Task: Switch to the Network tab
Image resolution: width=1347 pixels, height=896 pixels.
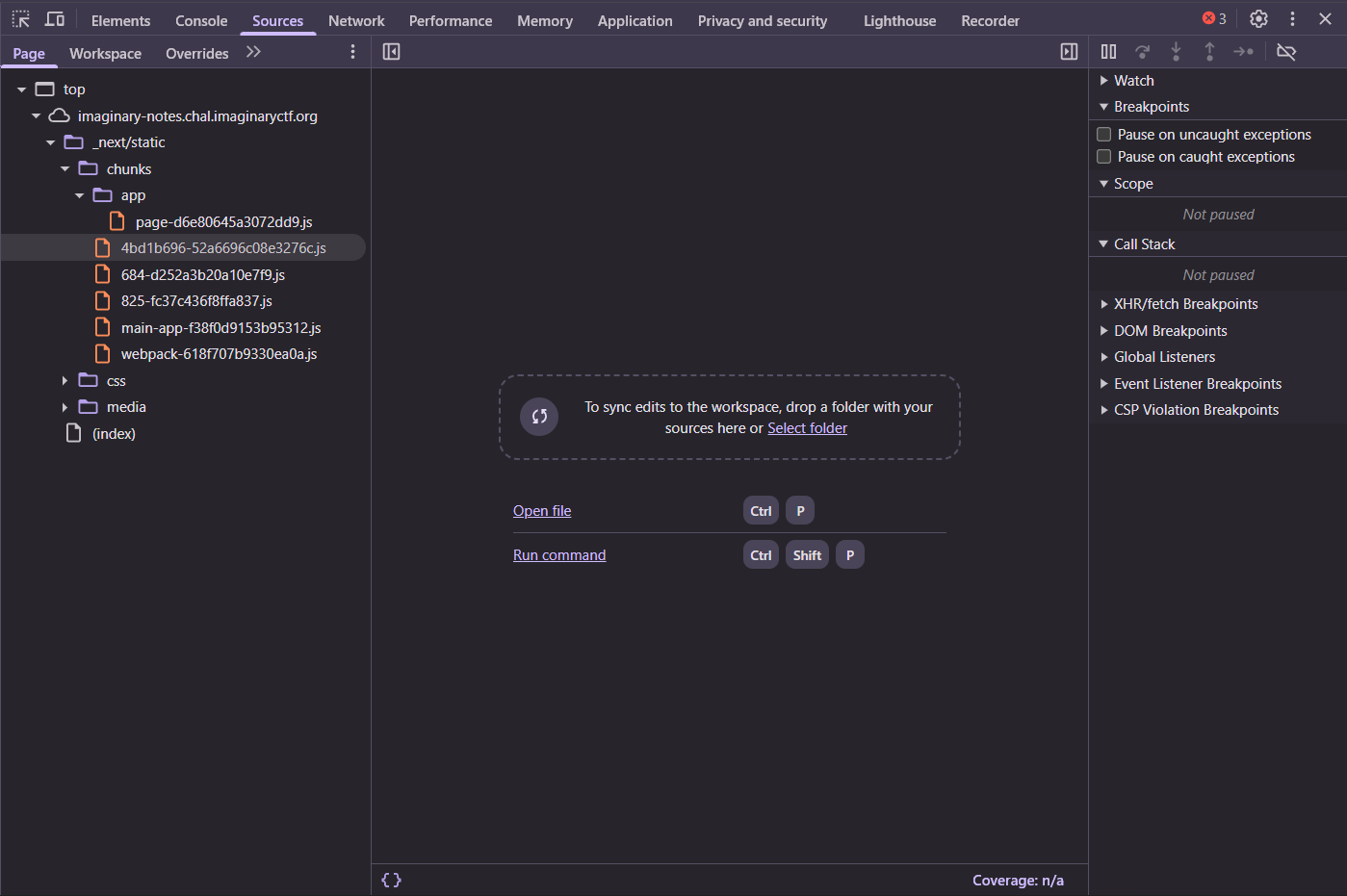Action: pos(356,20)
